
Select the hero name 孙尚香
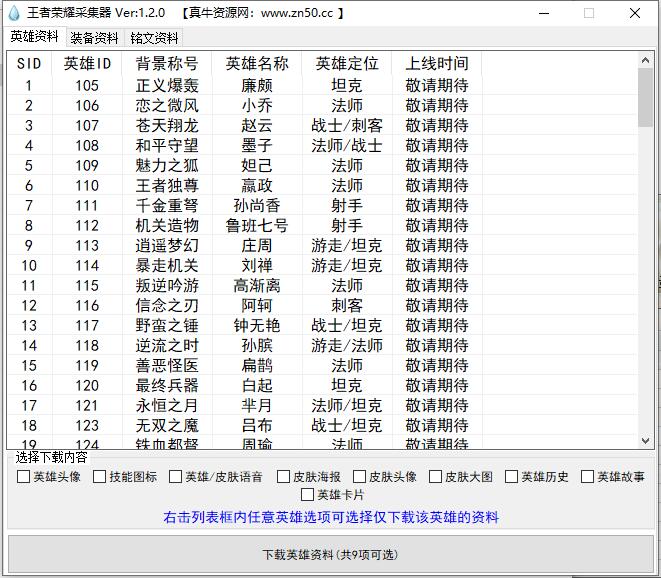[x=257, y=206]
